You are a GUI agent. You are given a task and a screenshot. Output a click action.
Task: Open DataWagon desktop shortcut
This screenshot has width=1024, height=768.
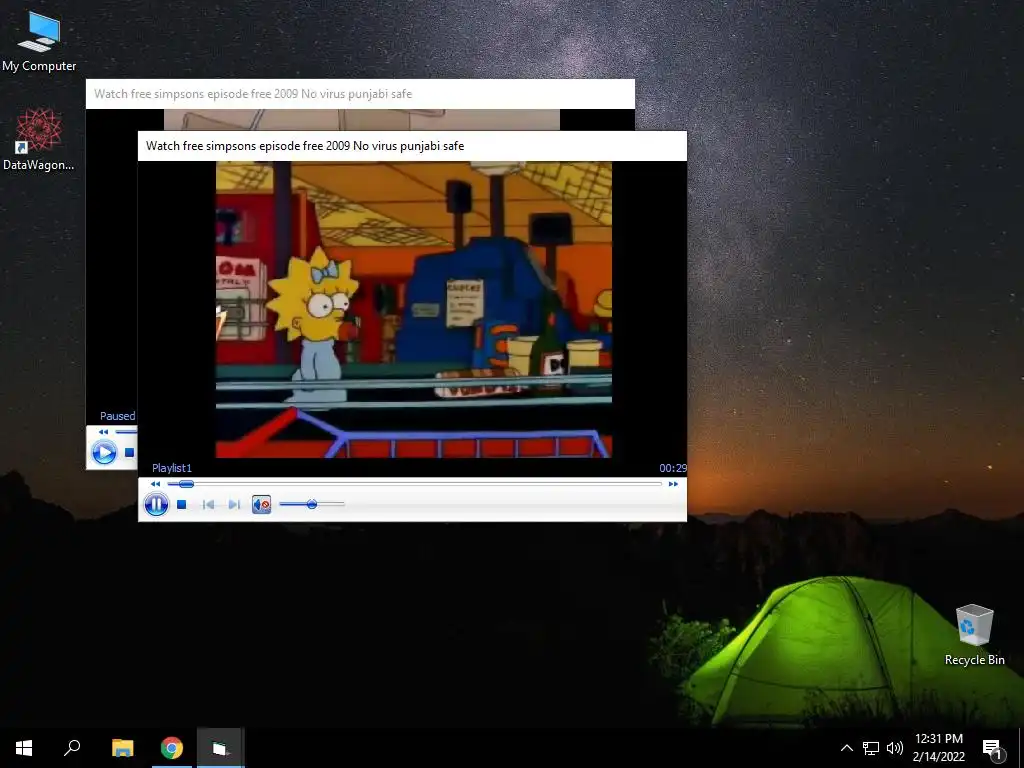(x=39, y=140)
